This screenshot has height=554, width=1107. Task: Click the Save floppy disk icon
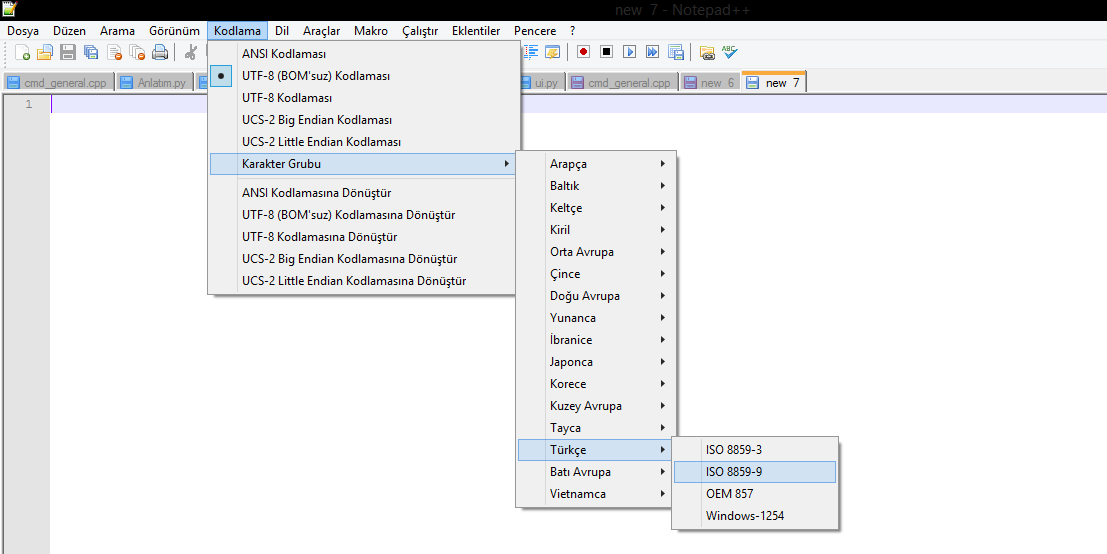point(68,52)
